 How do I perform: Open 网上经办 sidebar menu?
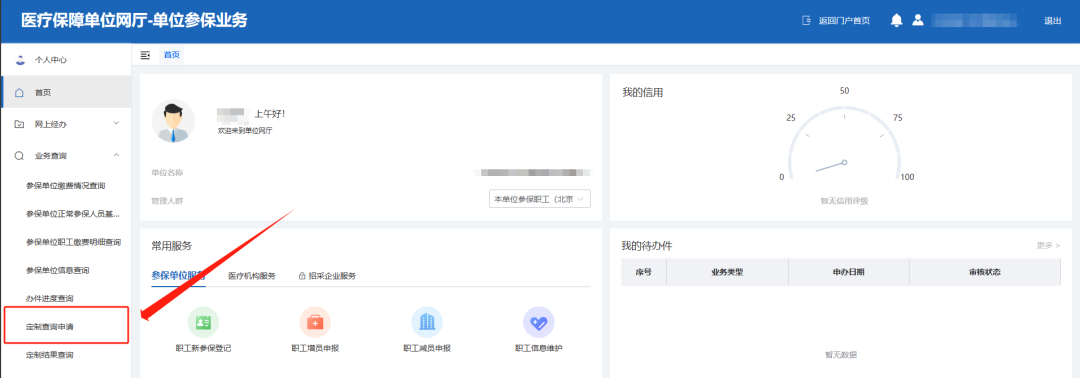pos(65,125)
